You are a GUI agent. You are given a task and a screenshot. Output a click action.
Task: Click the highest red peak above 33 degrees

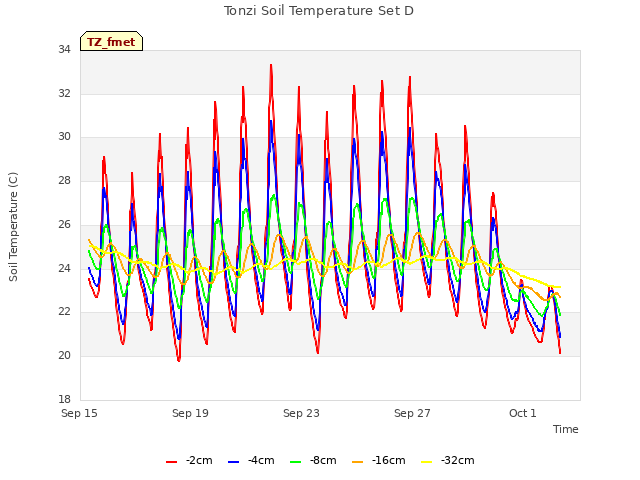[271, 65]
